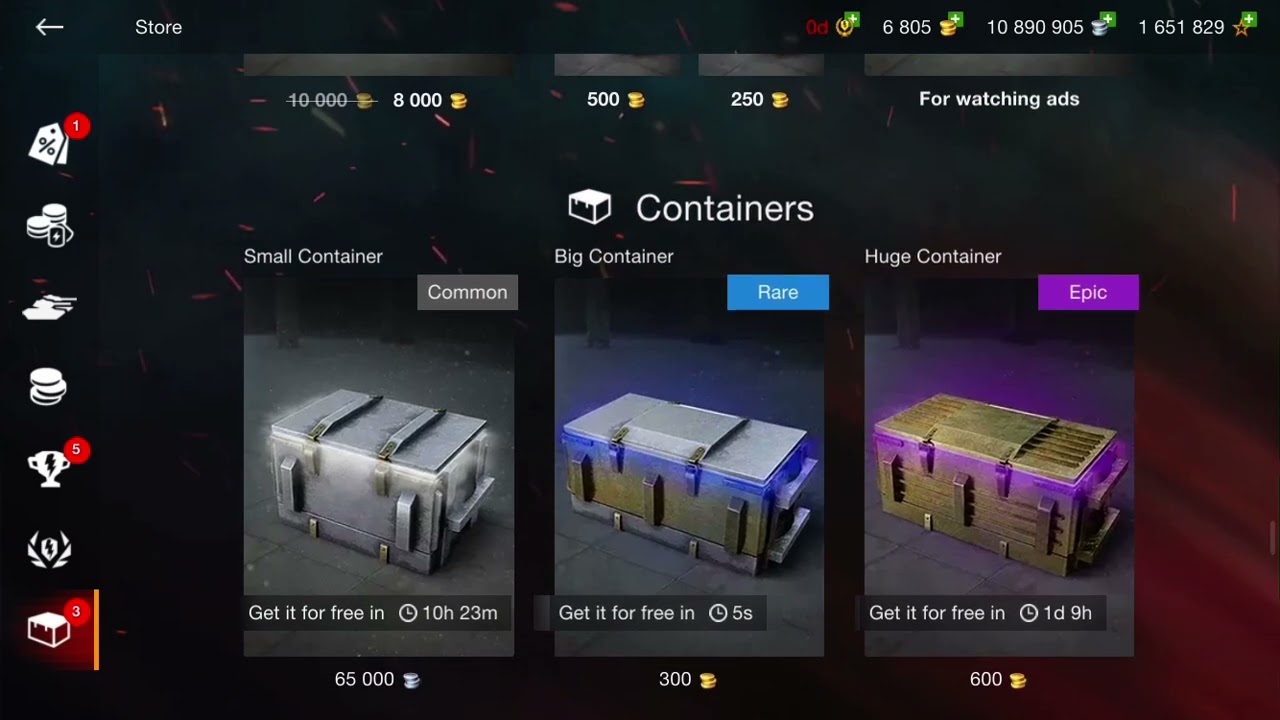Buy Small Container for 65 000 credits
Image resolution: width=1280 pixels, height=720 pixels.
click(377, 680)
